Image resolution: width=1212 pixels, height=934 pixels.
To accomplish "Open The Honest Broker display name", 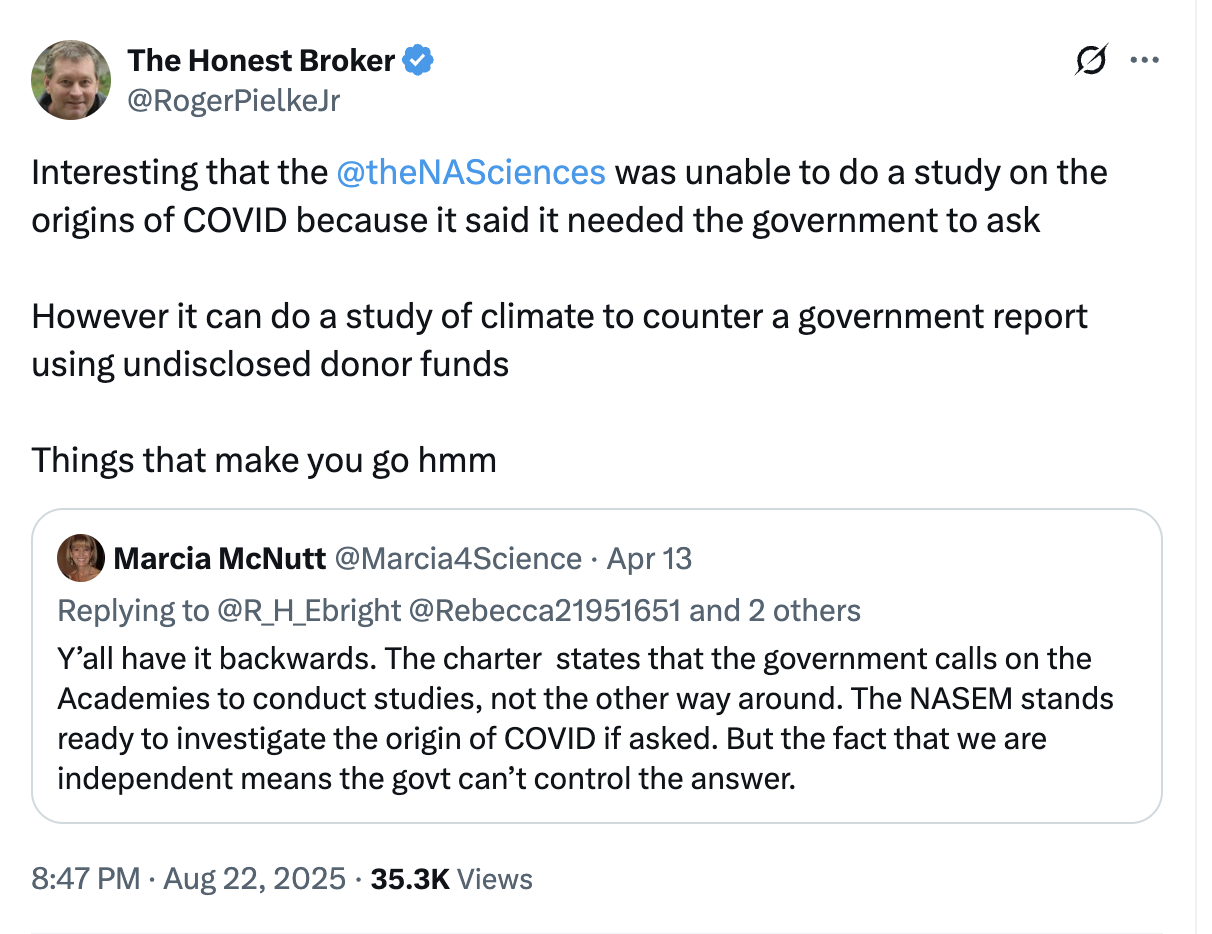I will [x=261, y=61].
